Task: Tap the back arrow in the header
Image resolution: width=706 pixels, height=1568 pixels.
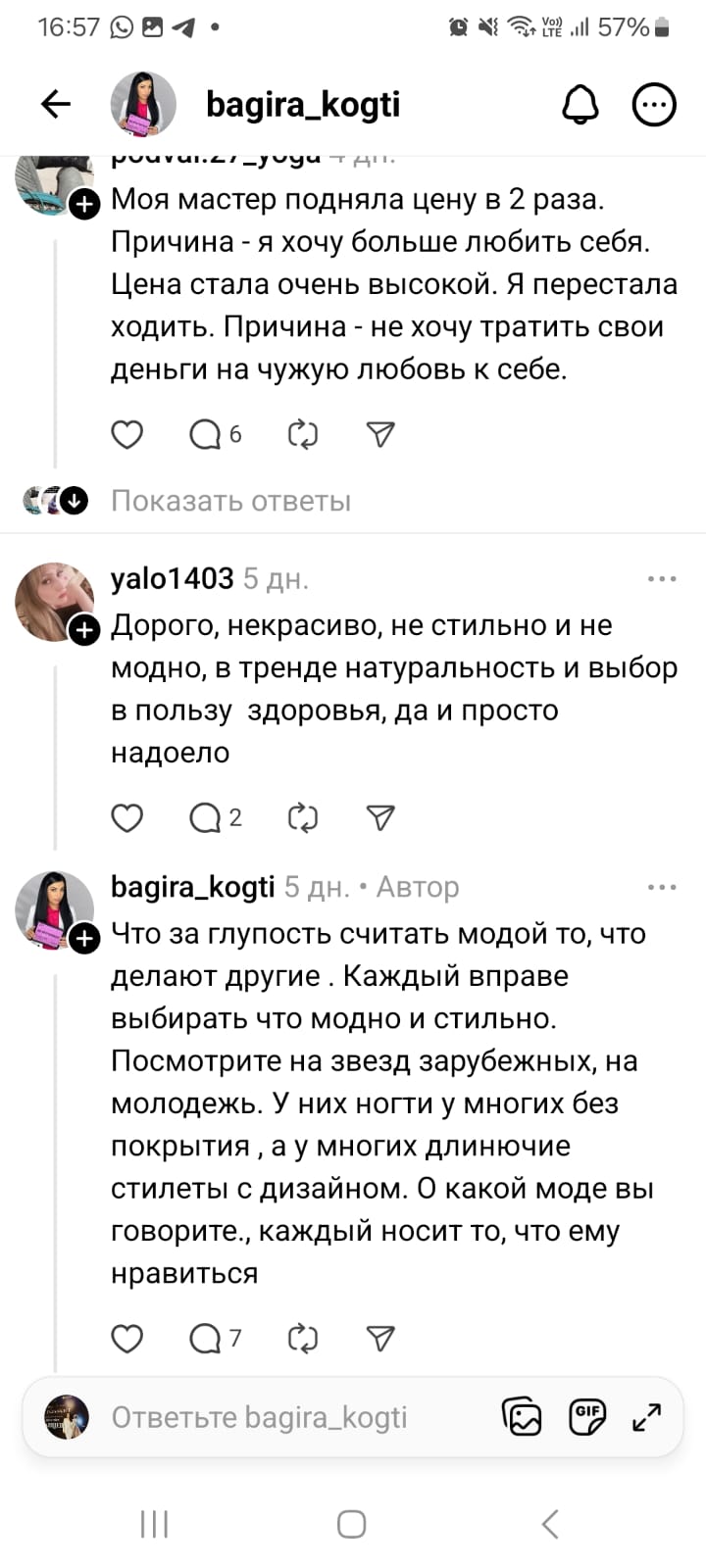Action: tap(56, 104)
